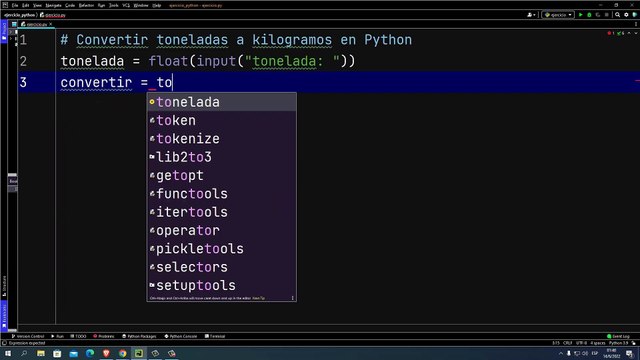640x360 pixels.
Task: Open Problems tool window
Action: [104, 336]
